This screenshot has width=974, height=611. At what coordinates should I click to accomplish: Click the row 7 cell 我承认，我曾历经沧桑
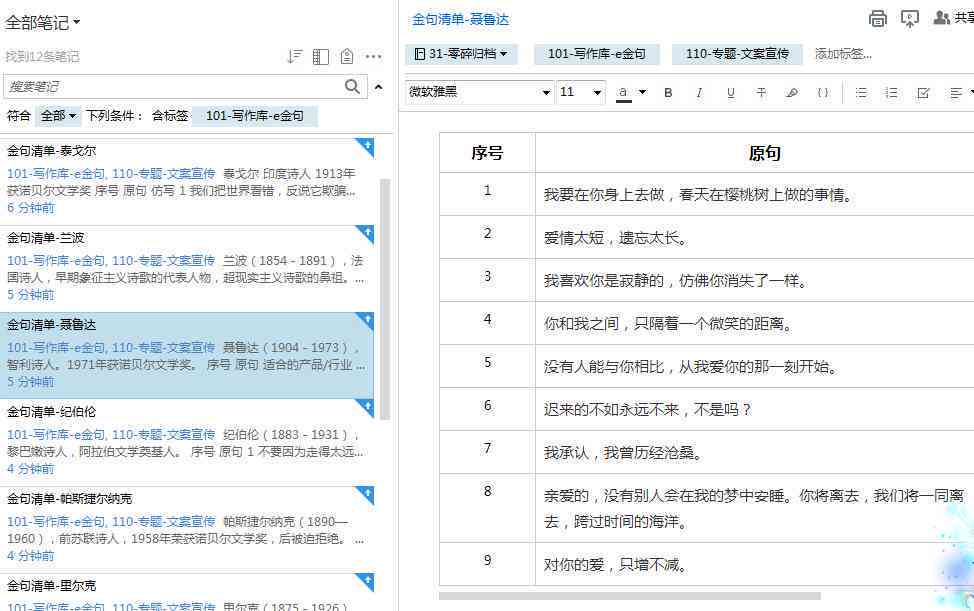pyautogui.click(x=755, y=452)
